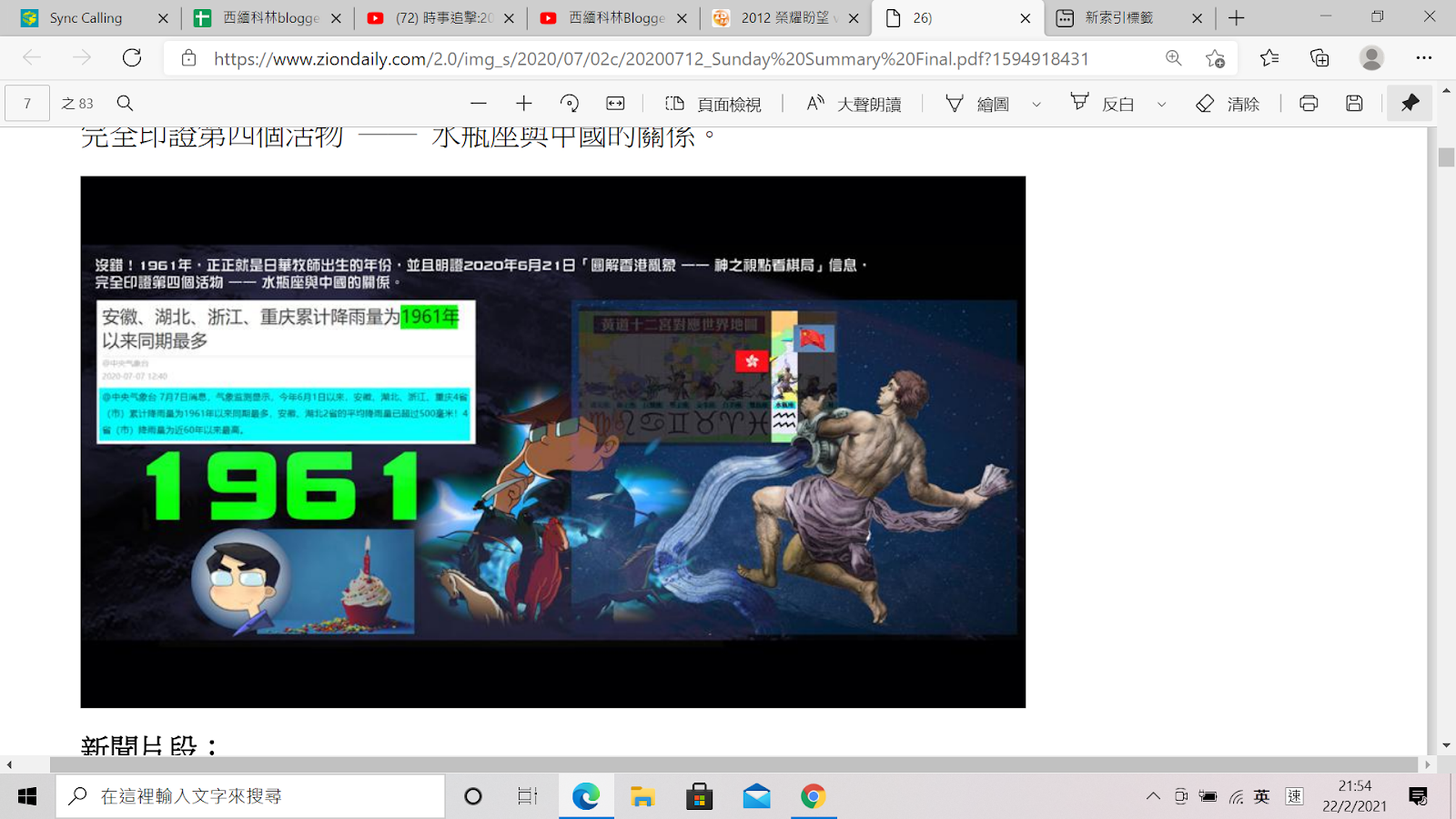Open Collections panel
Image resolution: width=1456 pixels, height=819 pixels.
pyautogui.click(x=1319, y=58)
